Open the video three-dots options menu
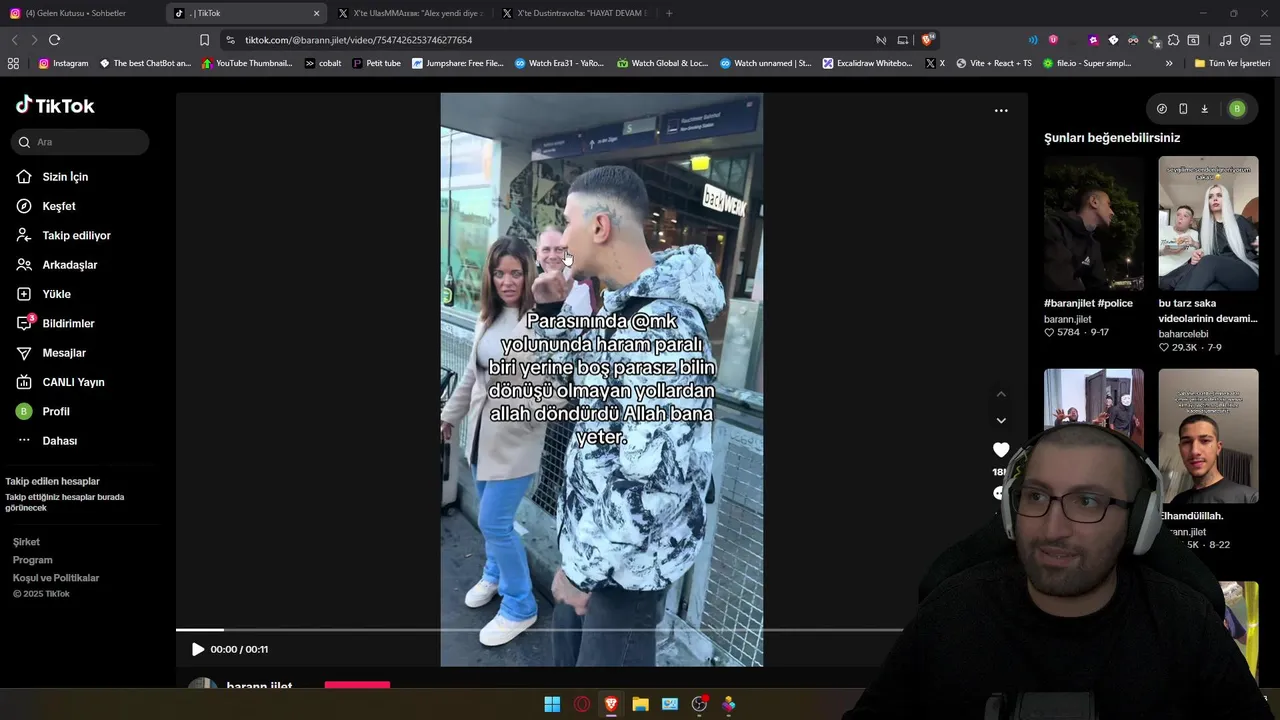Image resolution: width=1280 pixels, height=720 pixels. (x=1001, y=111)
